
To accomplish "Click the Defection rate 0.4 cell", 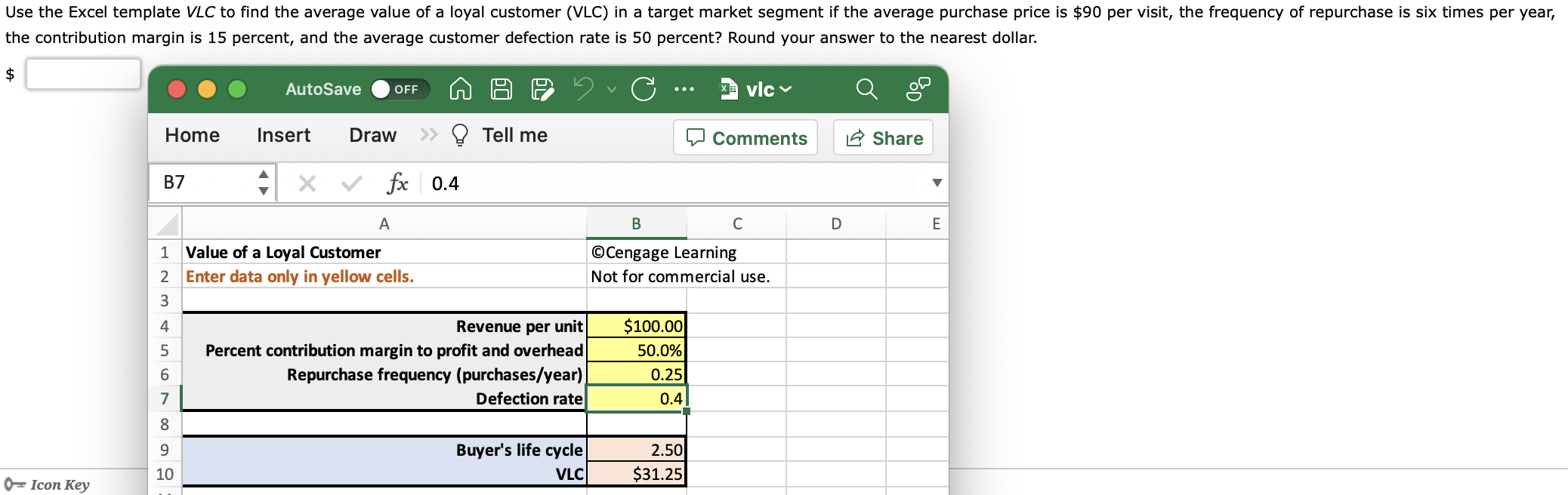I will (636, 398).
